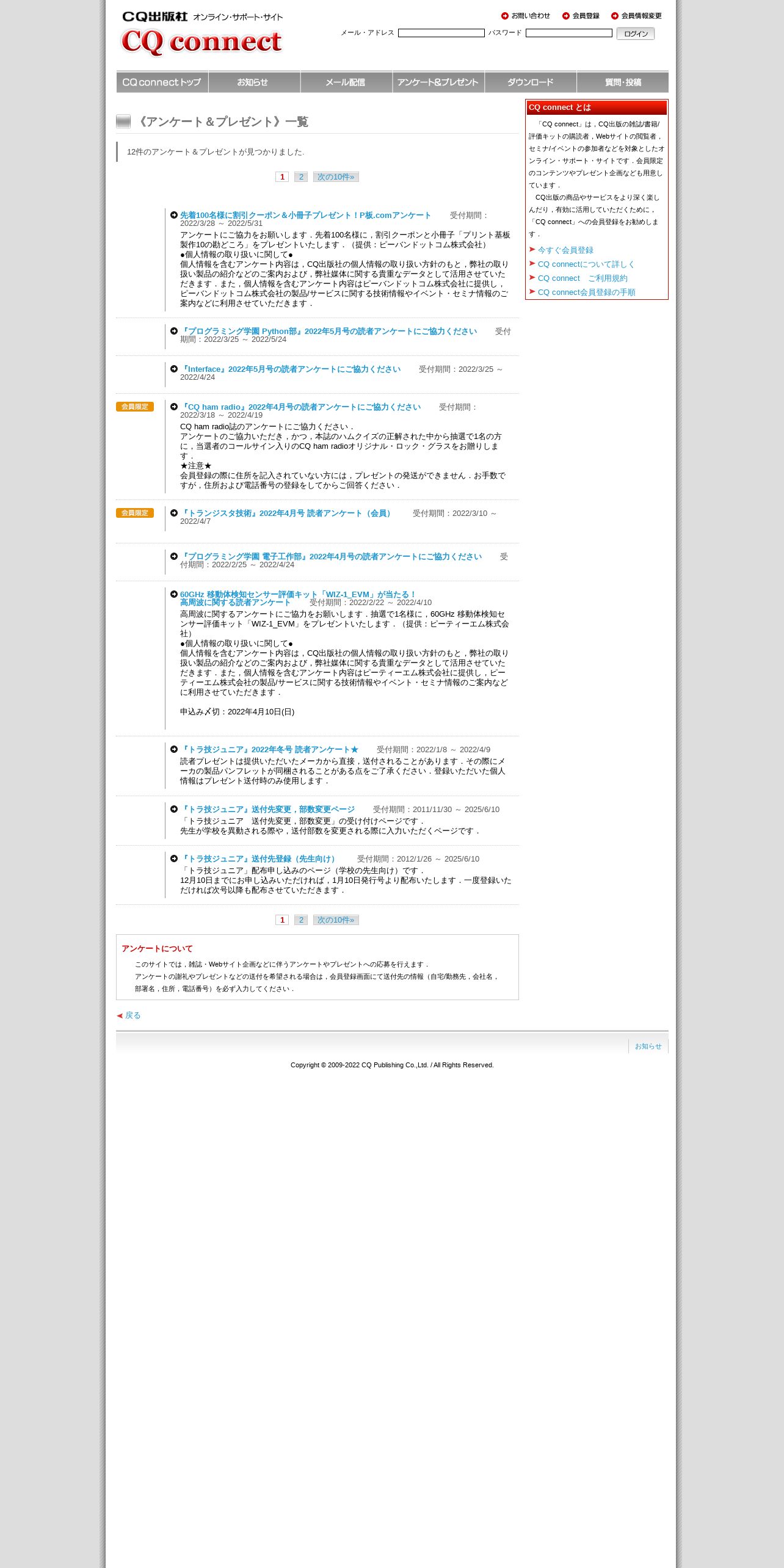
Task: Open 質問・投稿 navigation tab
Action: [623, 82]
